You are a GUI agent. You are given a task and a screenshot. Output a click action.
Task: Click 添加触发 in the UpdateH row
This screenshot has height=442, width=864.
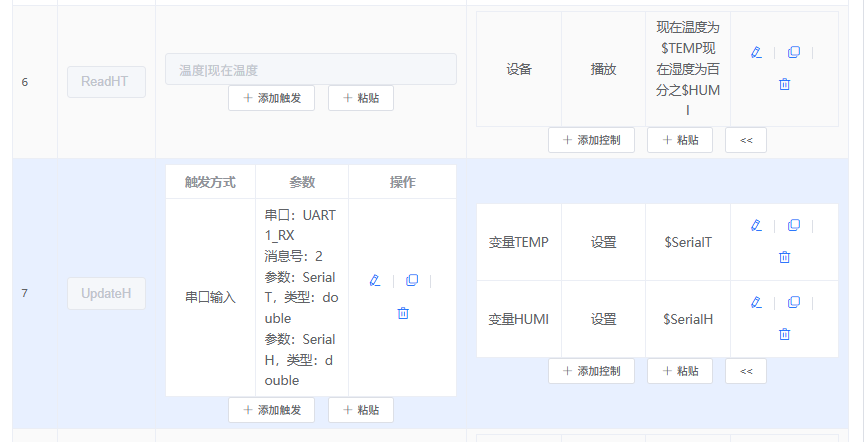(272, 410)
